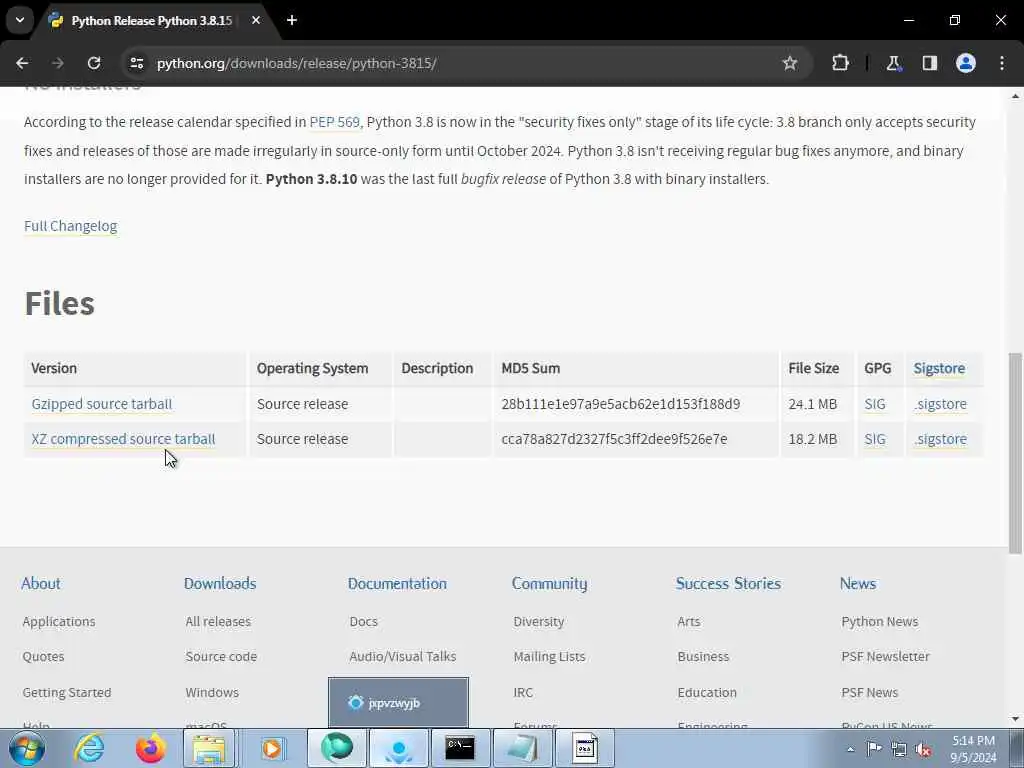
Task: Click the address bar URL
Action: coord(296,63)
